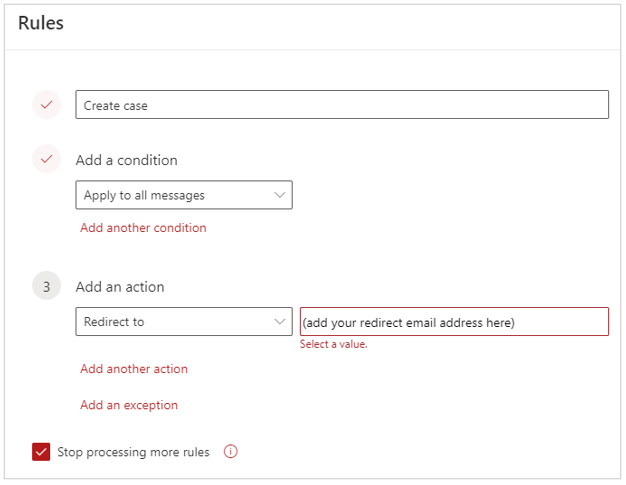The image size is (626, 485).
Task: Click the 'Select a value.' error message
Action: coord(334,344)
